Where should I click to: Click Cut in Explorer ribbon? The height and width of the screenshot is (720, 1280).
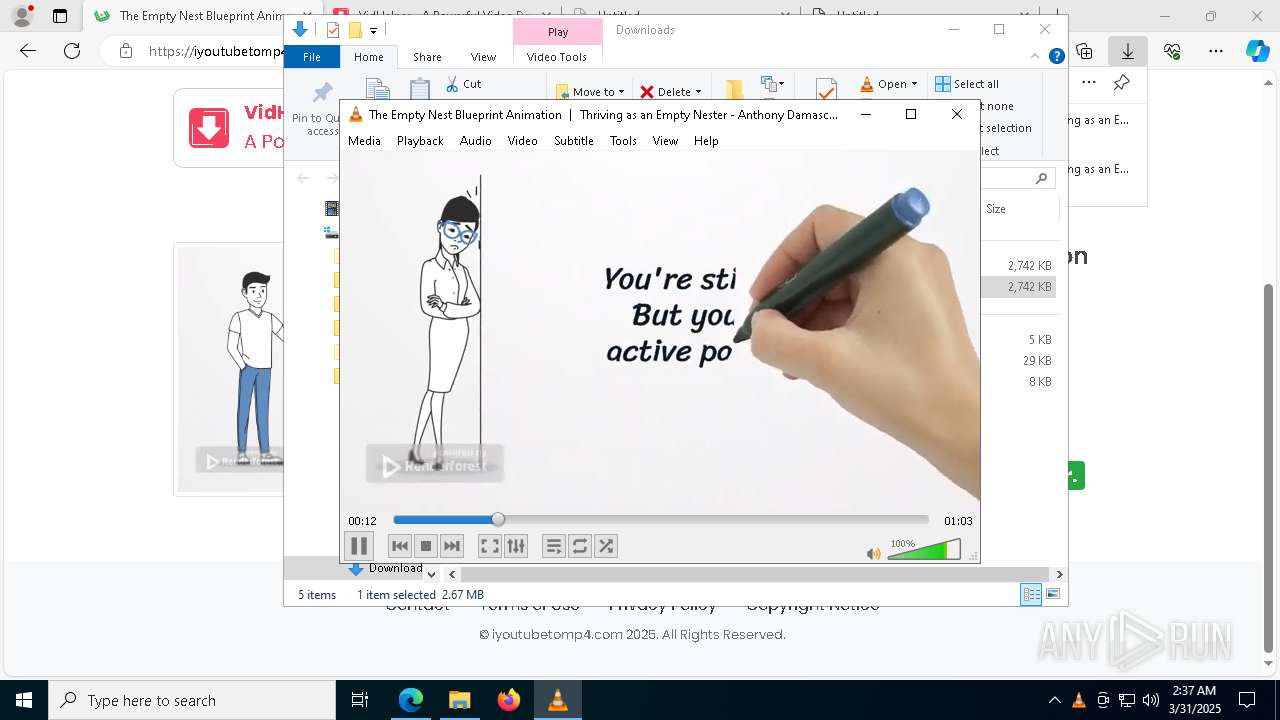point(463,84)
